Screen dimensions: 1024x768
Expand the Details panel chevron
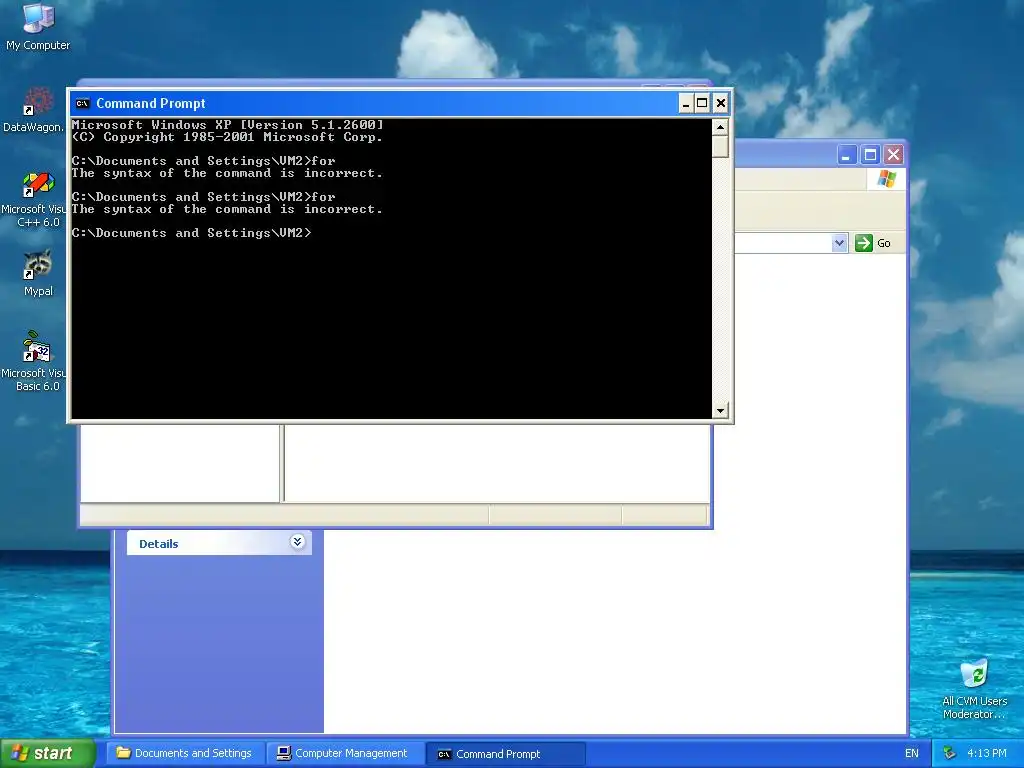tap(297, 541)
